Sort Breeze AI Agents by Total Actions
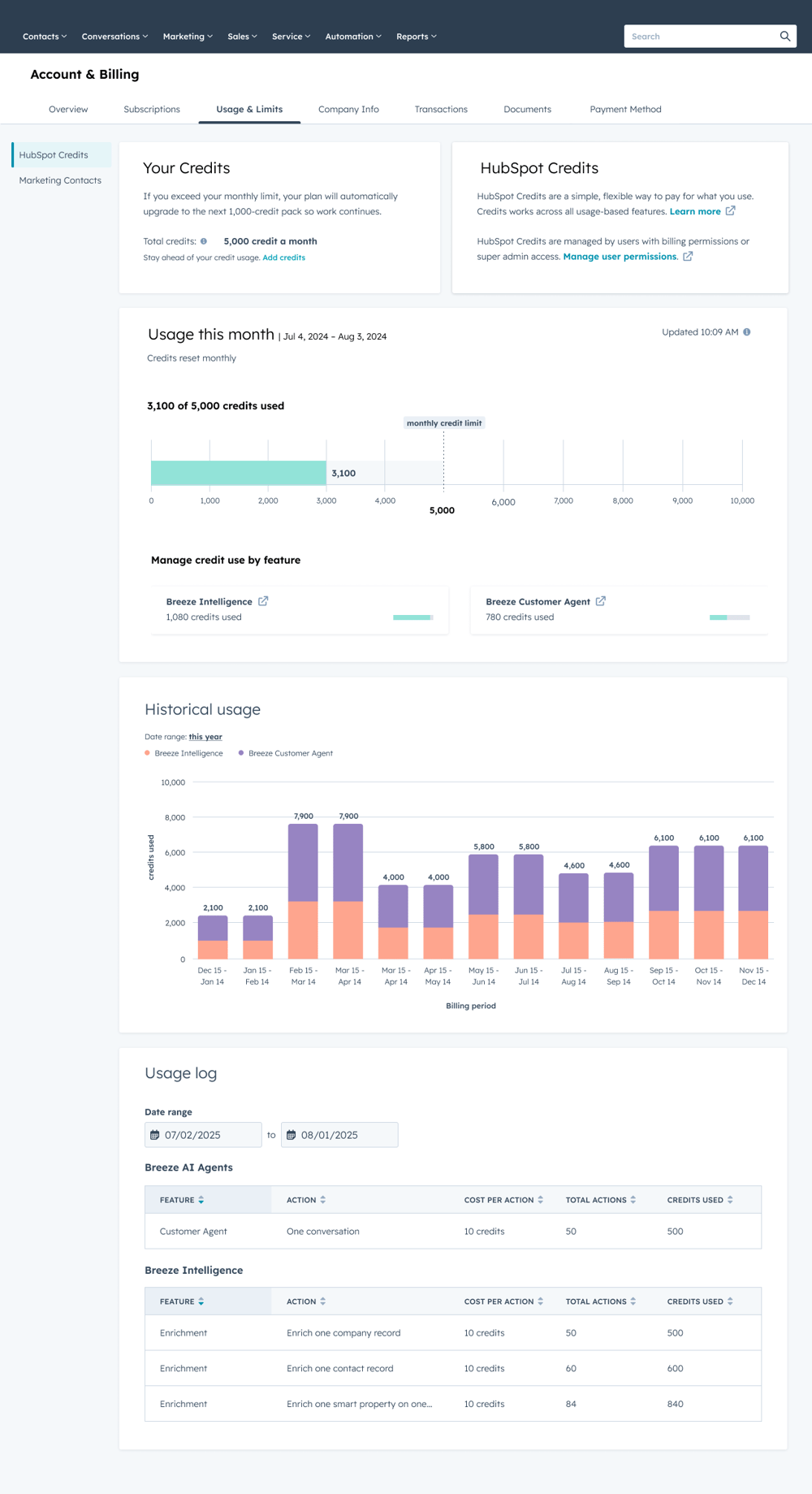The width and height of the screenshot is (812, 1494). [x=633, y=1200]
